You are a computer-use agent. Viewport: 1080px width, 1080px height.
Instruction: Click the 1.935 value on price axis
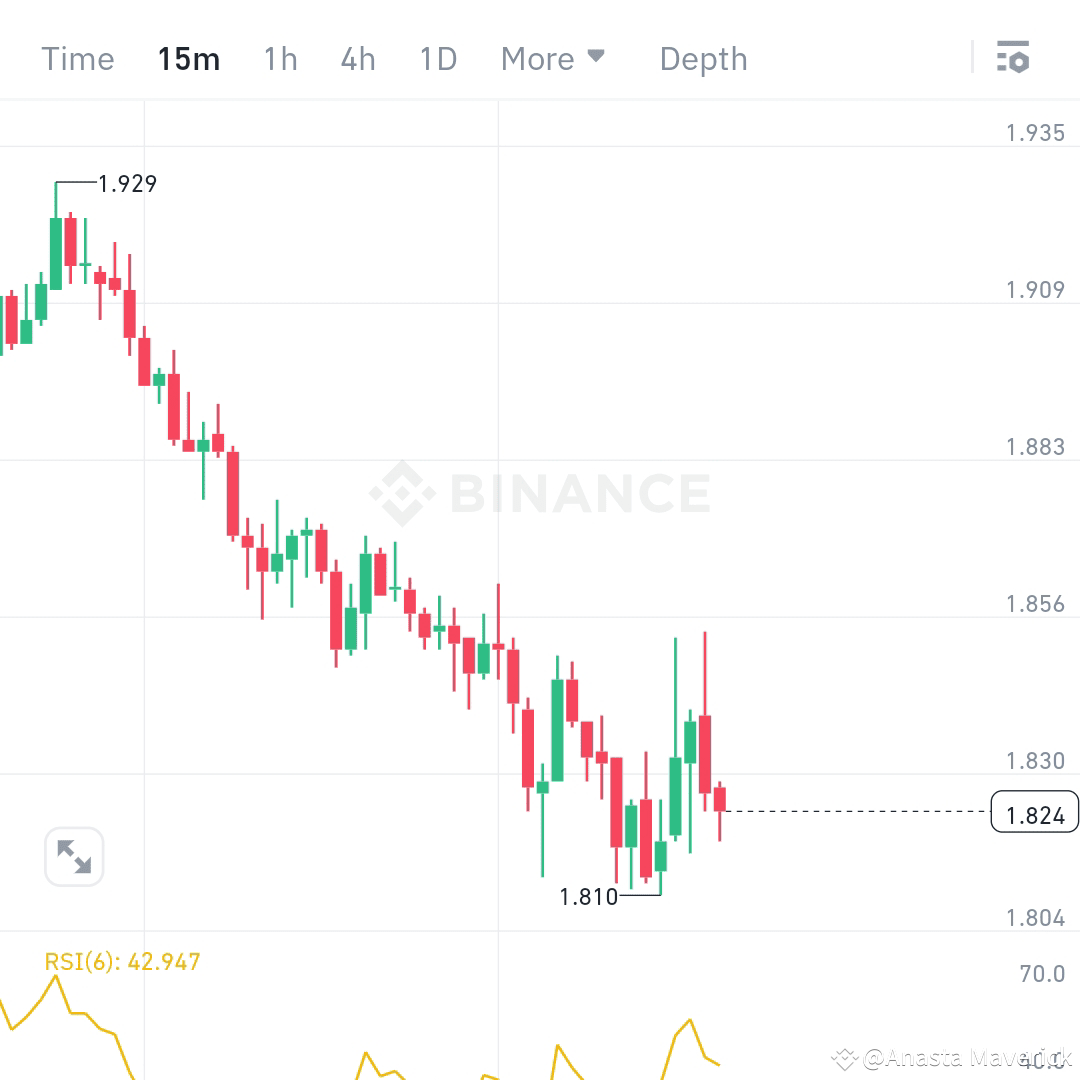tap(1034, 132)
